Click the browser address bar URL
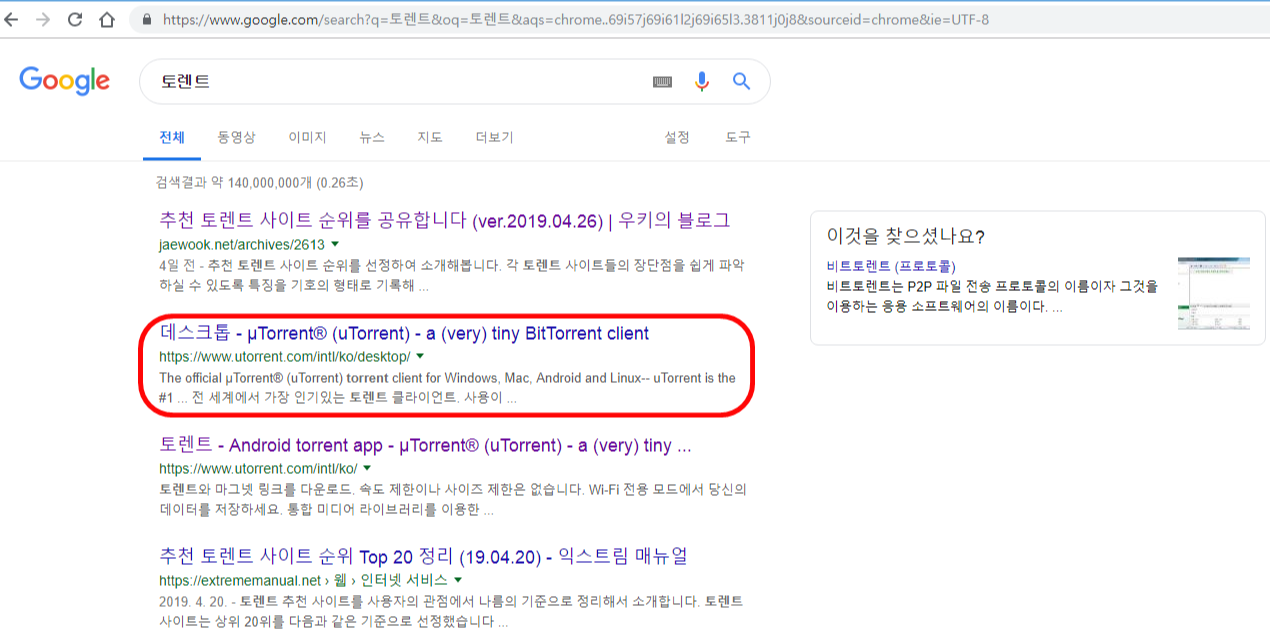 click(x=575, y=19)
